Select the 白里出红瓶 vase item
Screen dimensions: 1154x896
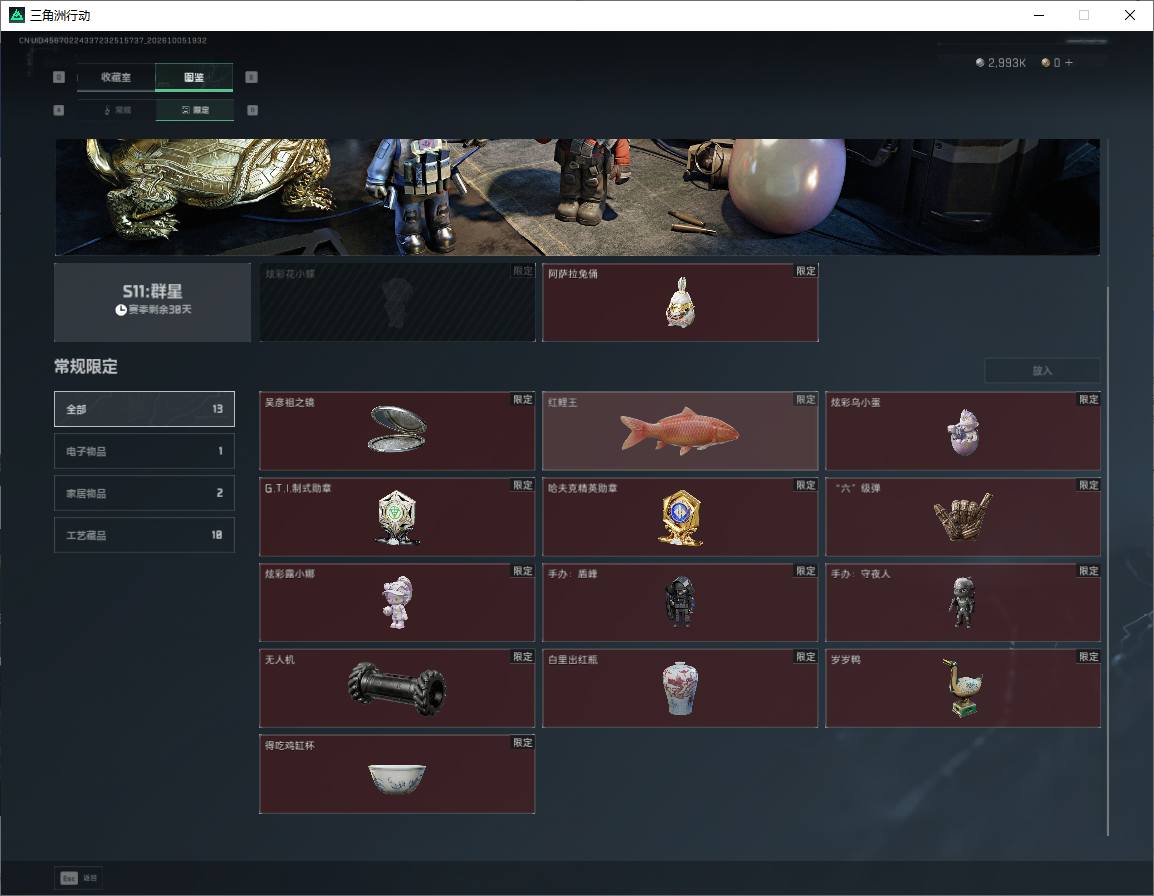click(680, 688)
